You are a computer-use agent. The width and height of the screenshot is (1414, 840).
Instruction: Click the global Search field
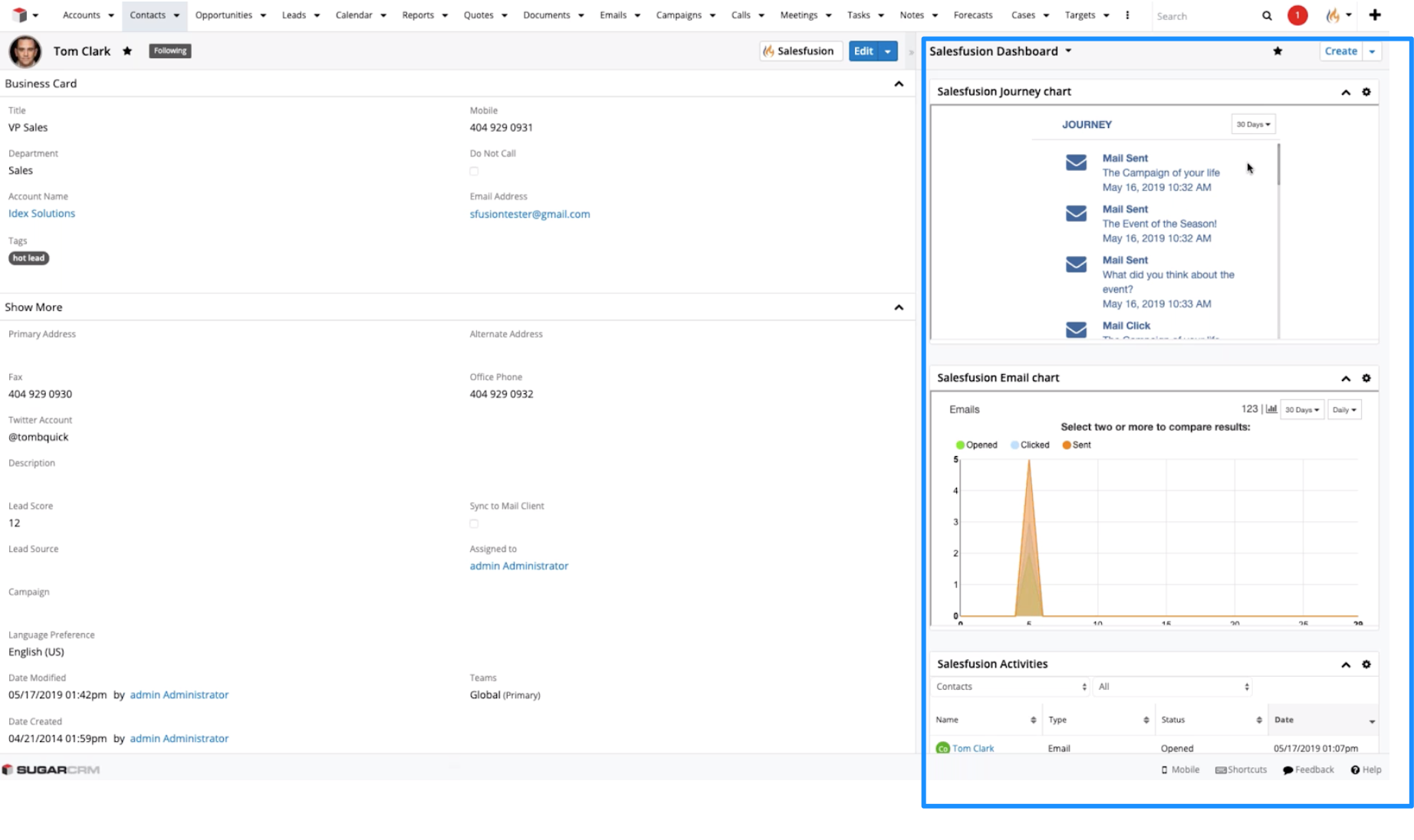(1204, 16)
